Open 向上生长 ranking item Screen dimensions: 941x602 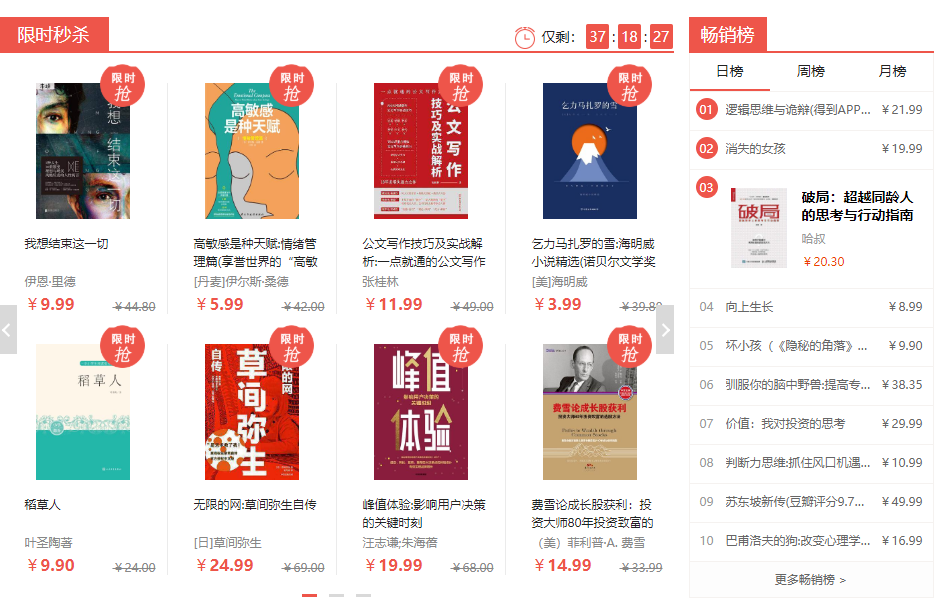coord(811,307)
